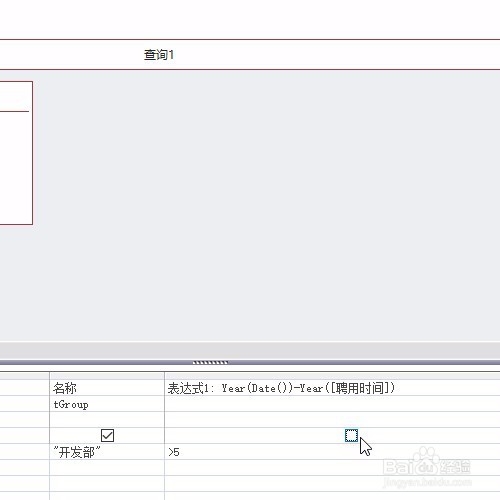Grab the pane splitter handle dots
Viewport: 500px width, 500px height.
pyautogui.click(x=210, y=362)
